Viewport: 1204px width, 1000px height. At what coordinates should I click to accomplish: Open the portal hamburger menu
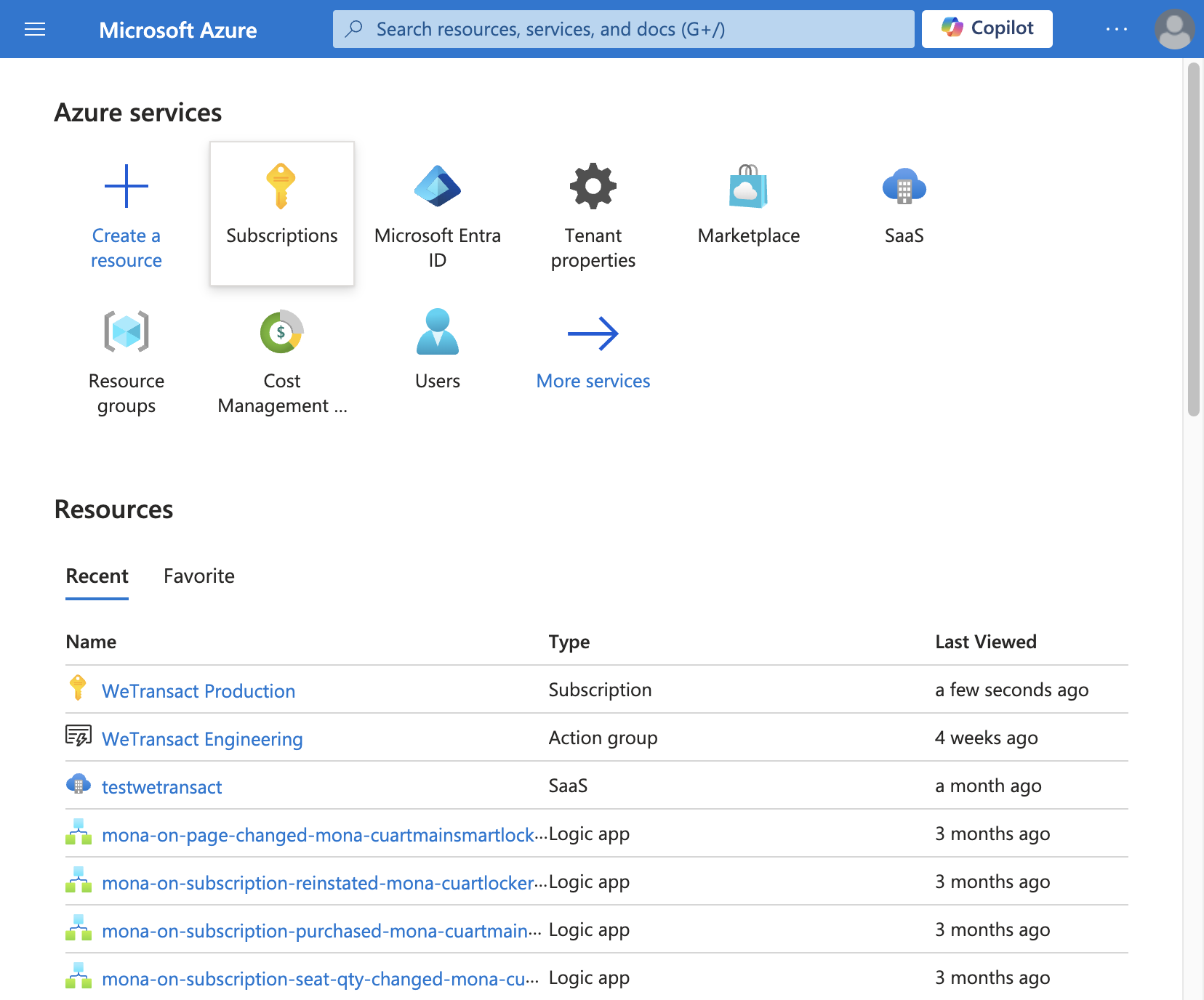pyautogui.click(x=35, y=29)
